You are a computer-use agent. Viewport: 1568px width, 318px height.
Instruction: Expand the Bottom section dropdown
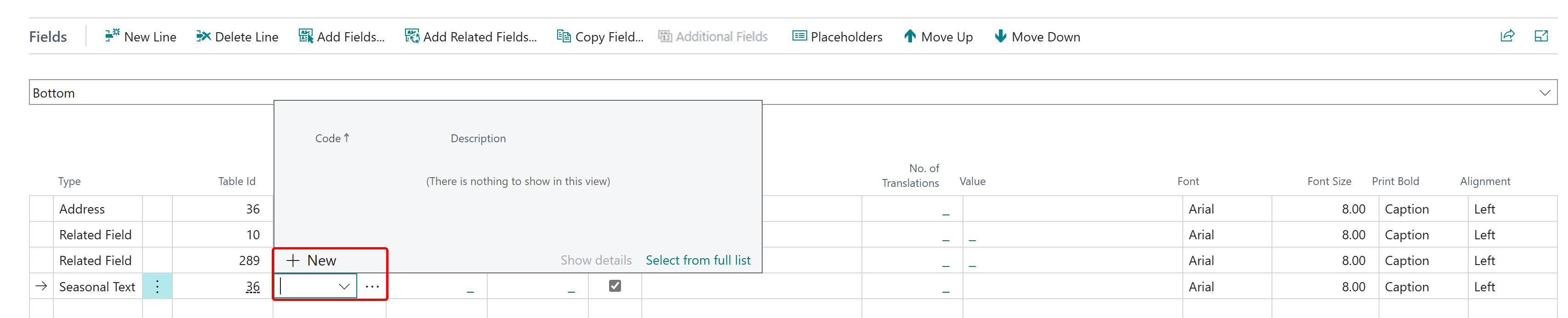pyautogui.click(x=1544, y=93)
